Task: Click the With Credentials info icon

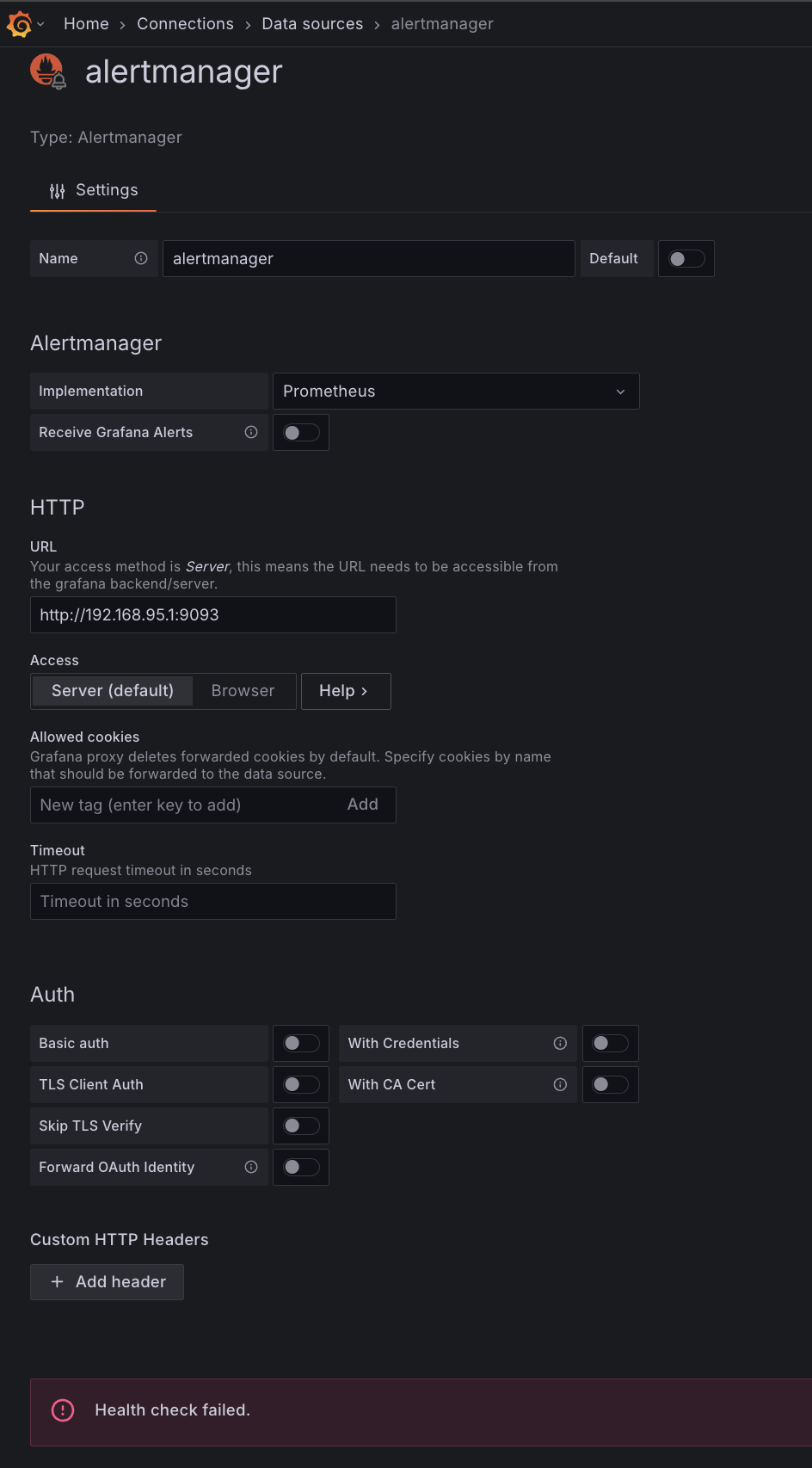Action: 560,1043
